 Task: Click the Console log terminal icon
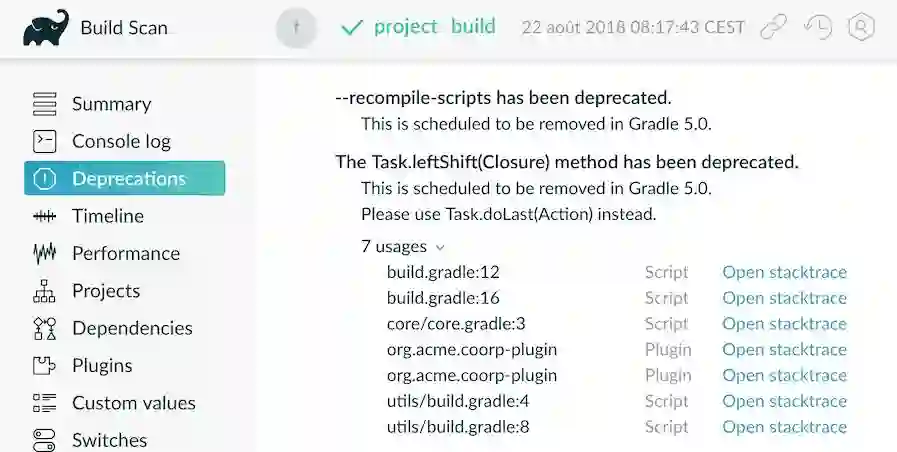pyautogui.click(x=45, y=141)
